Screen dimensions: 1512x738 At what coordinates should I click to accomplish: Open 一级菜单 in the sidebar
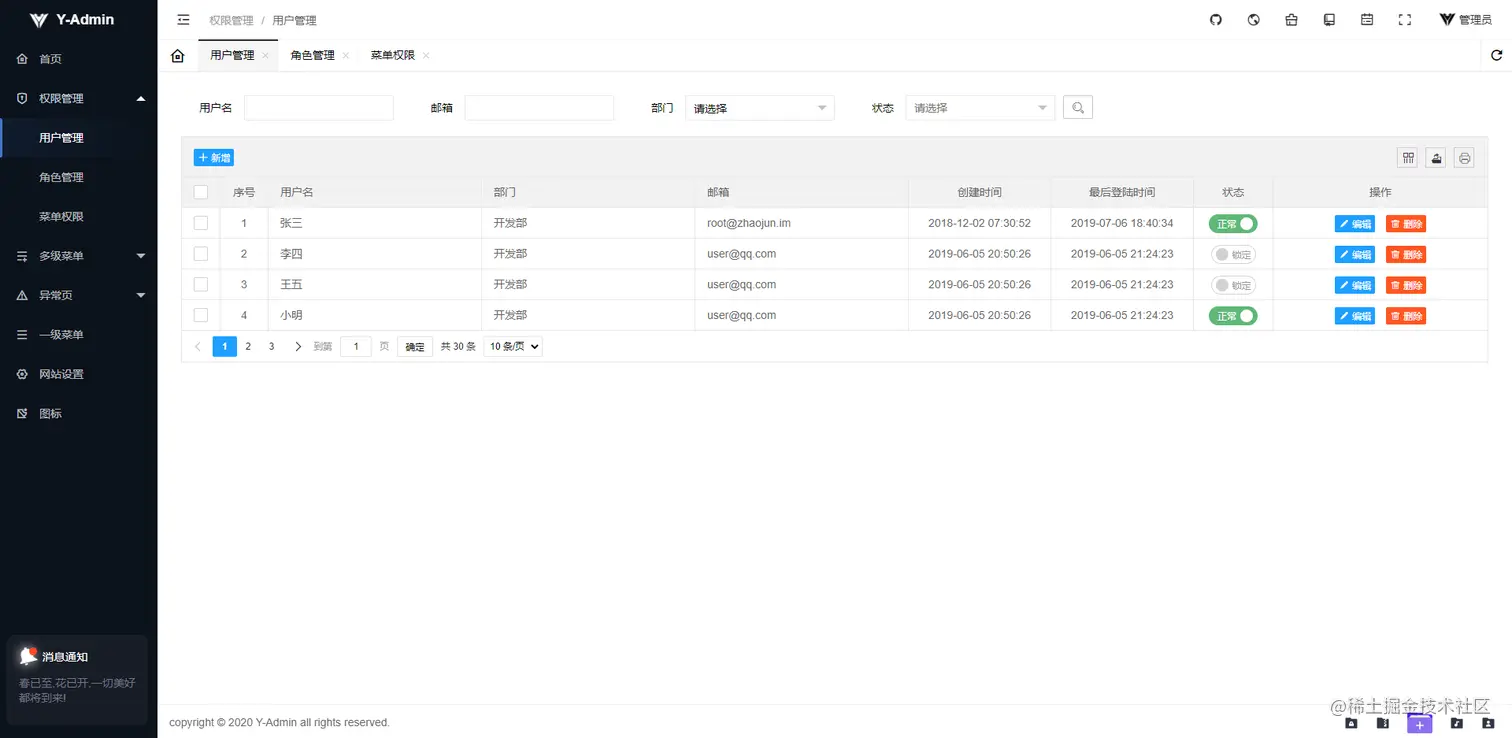79,335
